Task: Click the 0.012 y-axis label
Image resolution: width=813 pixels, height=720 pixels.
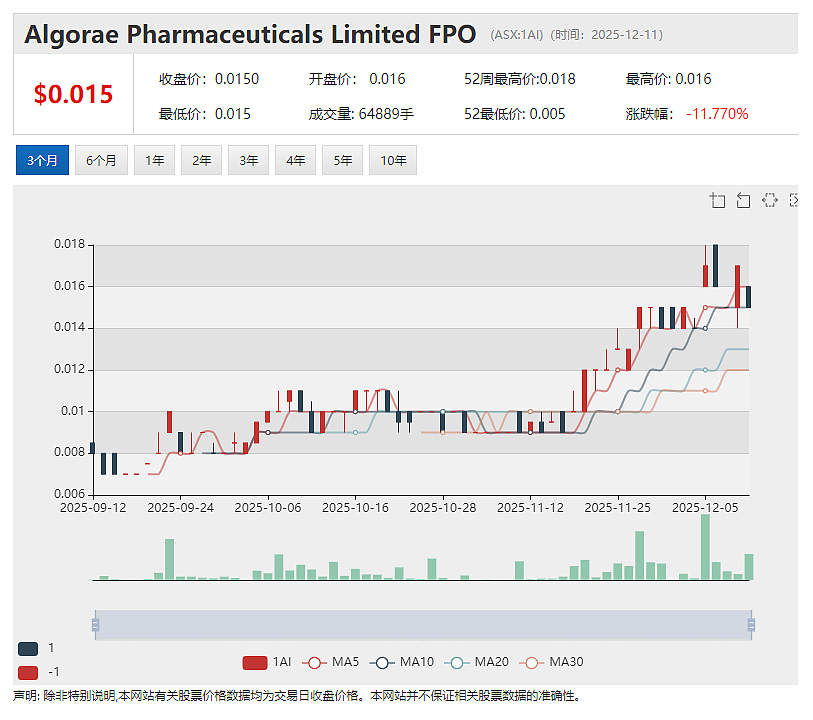Action: point(69,369)
